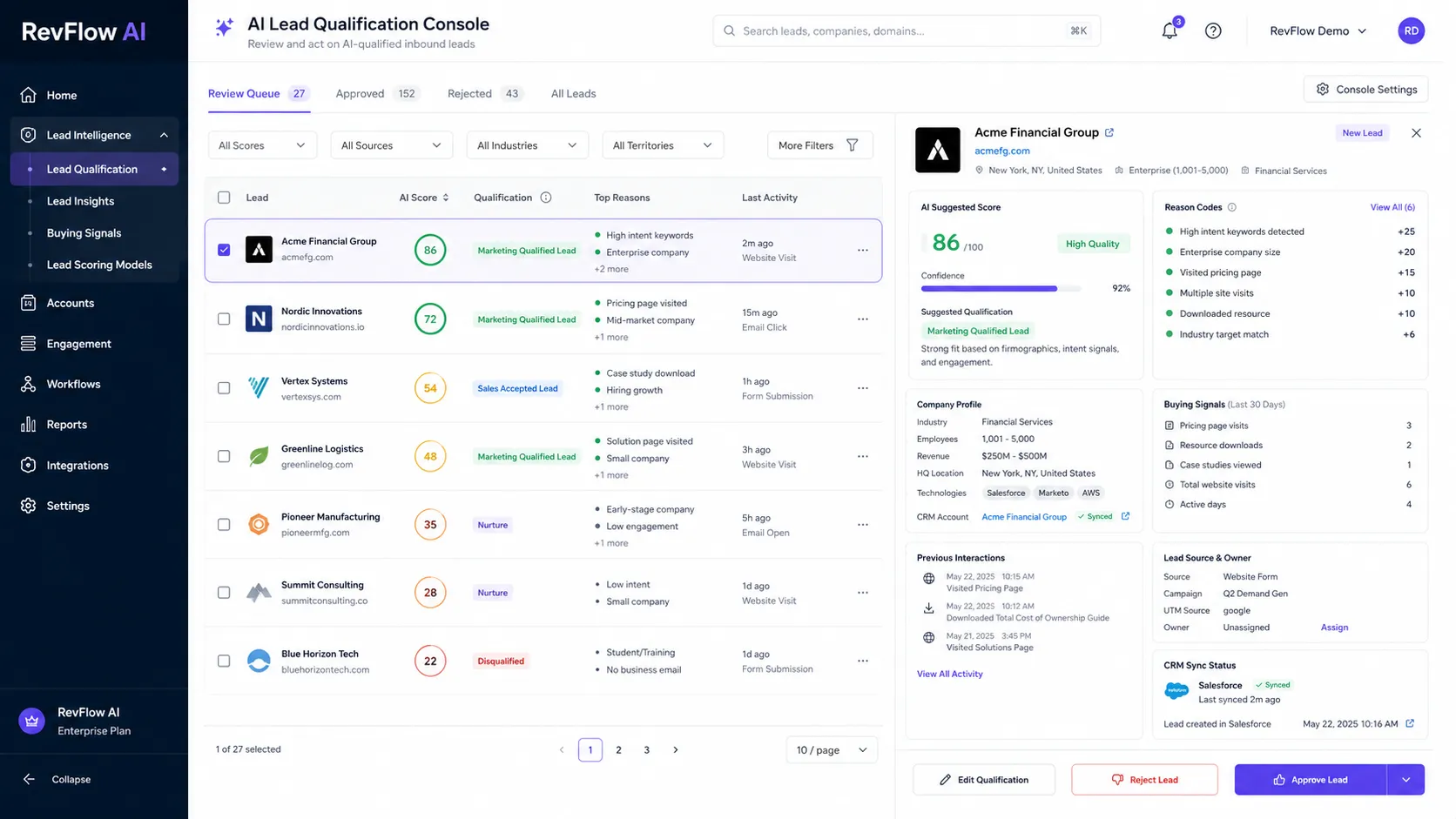1456x819 pixels.
Task: Click the Reports sidebar icon
Action: [29, 425]
